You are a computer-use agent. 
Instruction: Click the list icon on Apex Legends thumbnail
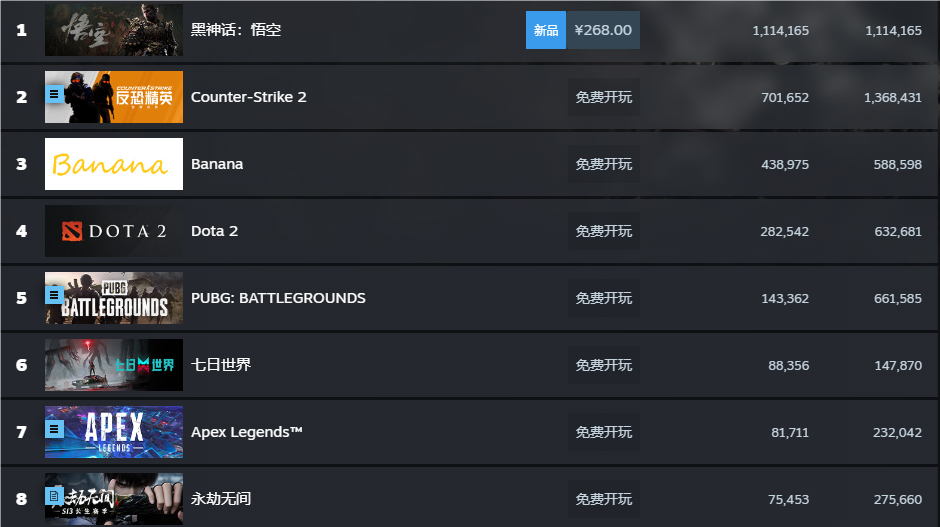coord(55,429)
